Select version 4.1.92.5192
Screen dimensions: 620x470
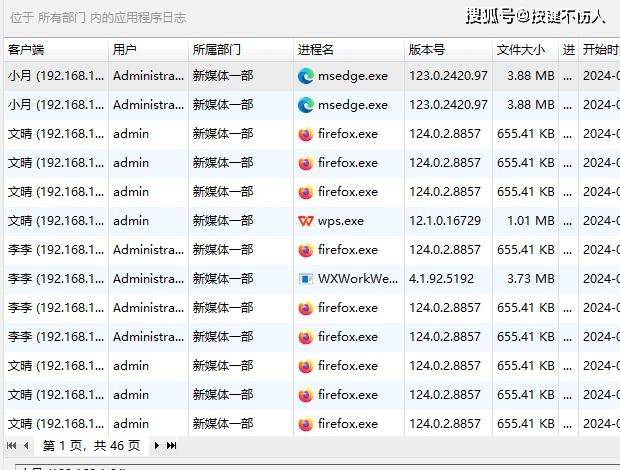point(441,279)
